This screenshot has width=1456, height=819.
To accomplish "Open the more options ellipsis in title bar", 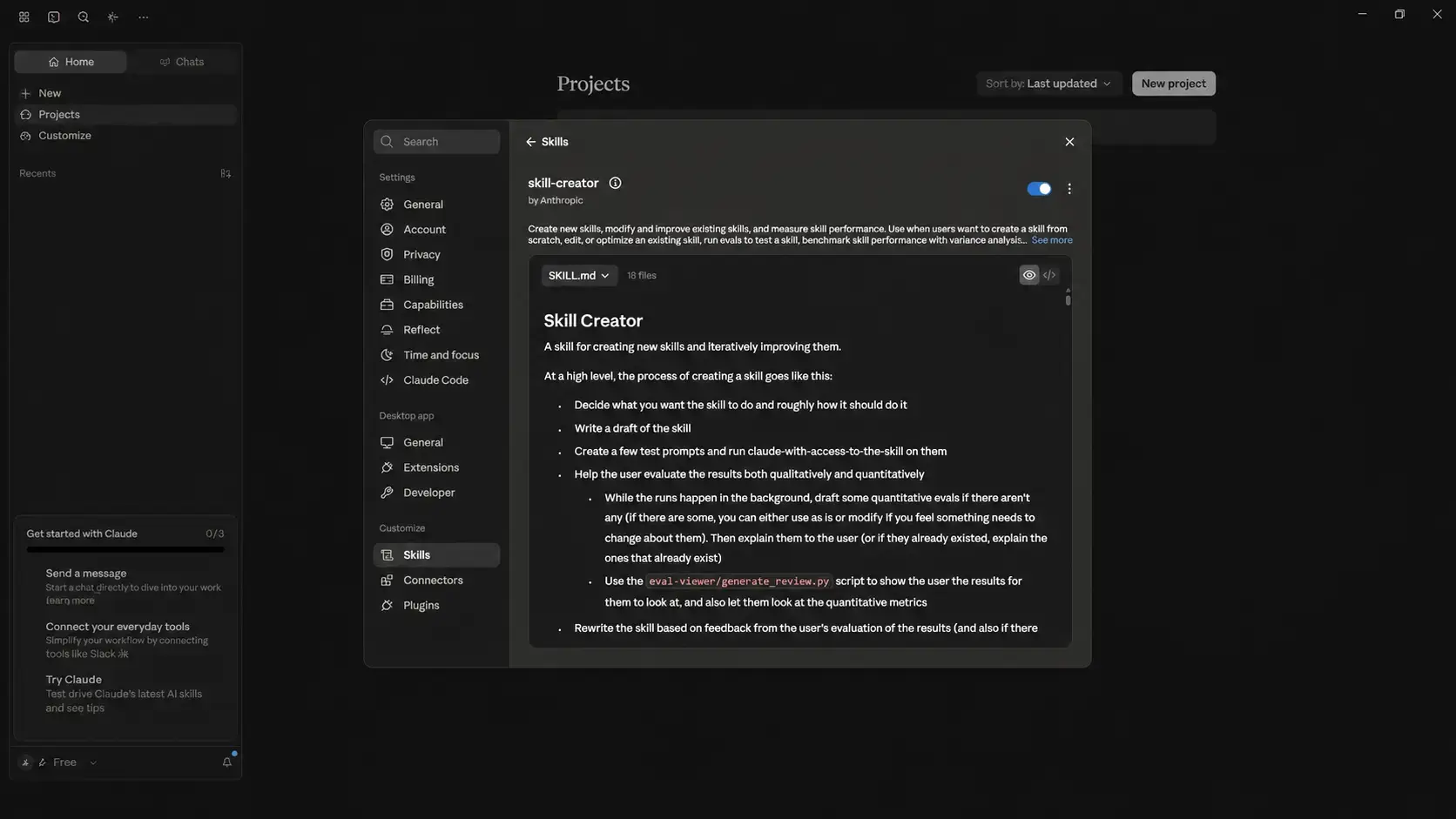I will click(x=144, y=17).
